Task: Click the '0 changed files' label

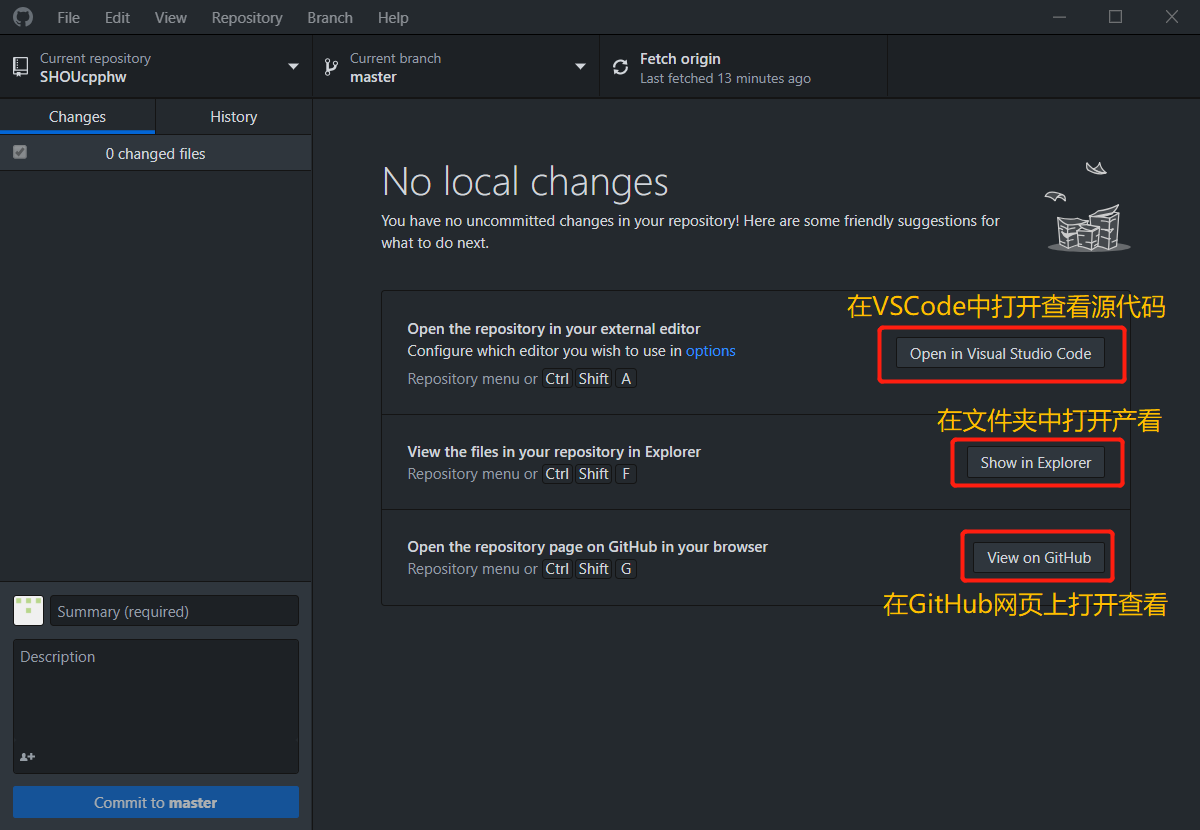Action: click(155, 154)
